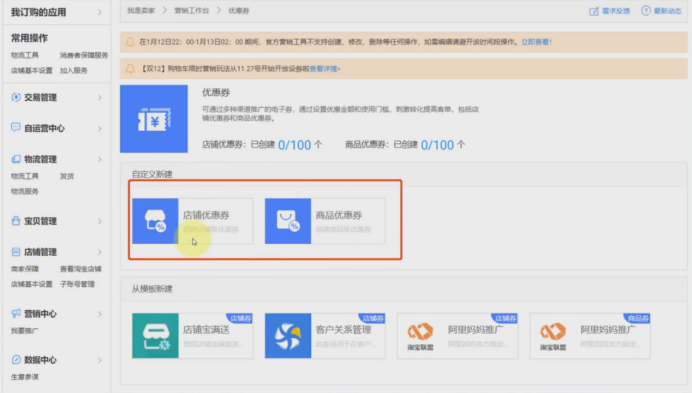Screen dimensions: 692x393
Task: Select 客户关系管理 template title
Action: (x=343, y=330)
